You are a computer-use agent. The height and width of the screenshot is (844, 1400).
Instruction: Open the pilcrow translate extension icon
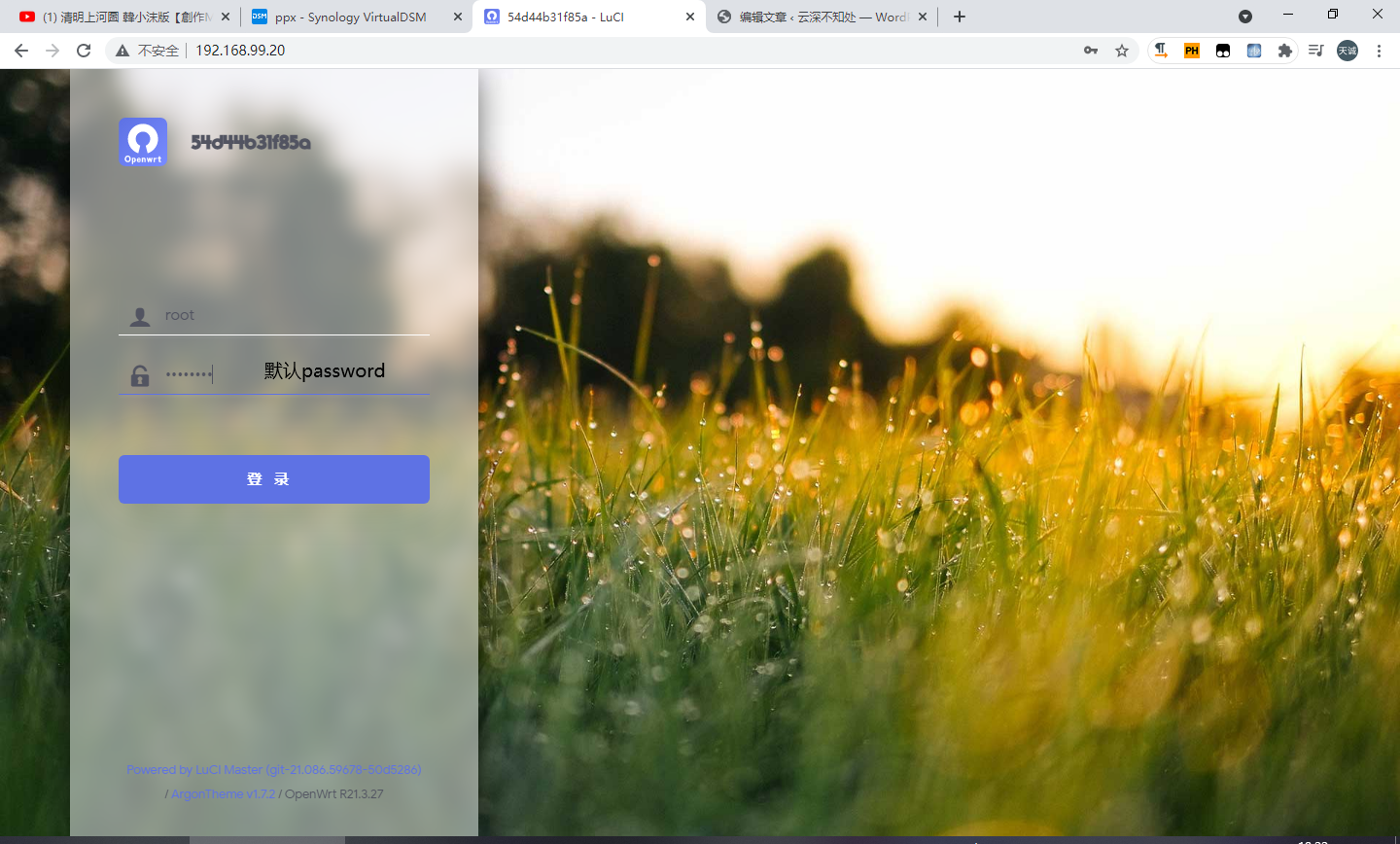pyautogui.click(x=1160, y=50)
